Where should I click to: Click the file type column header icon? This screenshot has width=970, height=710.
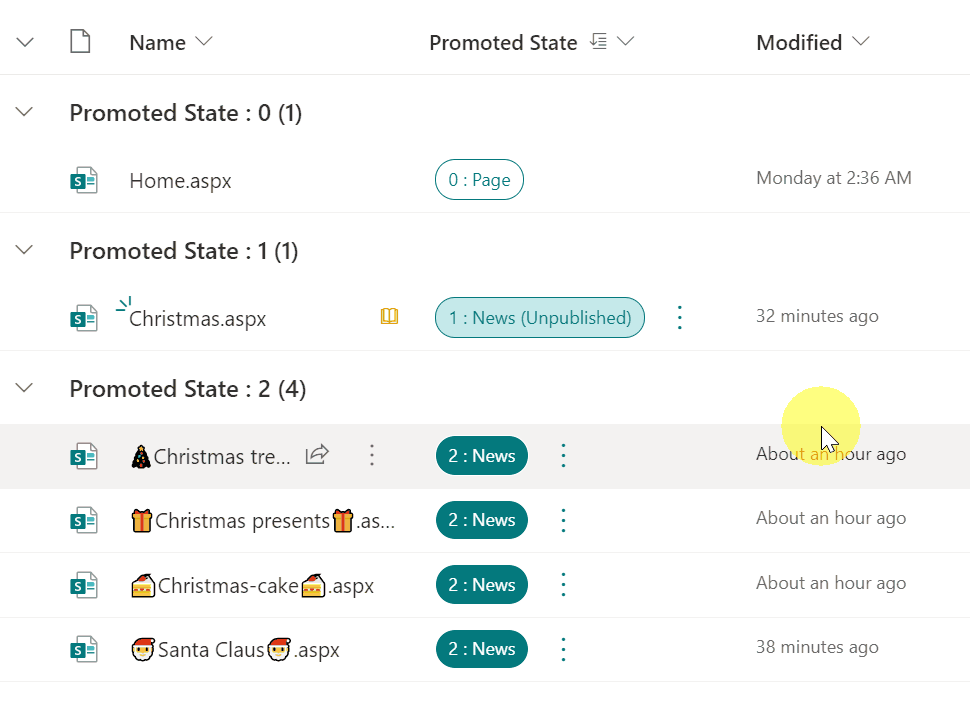80,42
